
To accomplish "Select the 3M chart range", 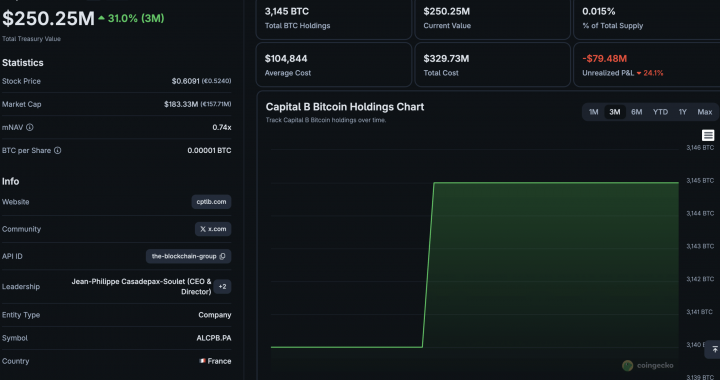I will point(614,112).
